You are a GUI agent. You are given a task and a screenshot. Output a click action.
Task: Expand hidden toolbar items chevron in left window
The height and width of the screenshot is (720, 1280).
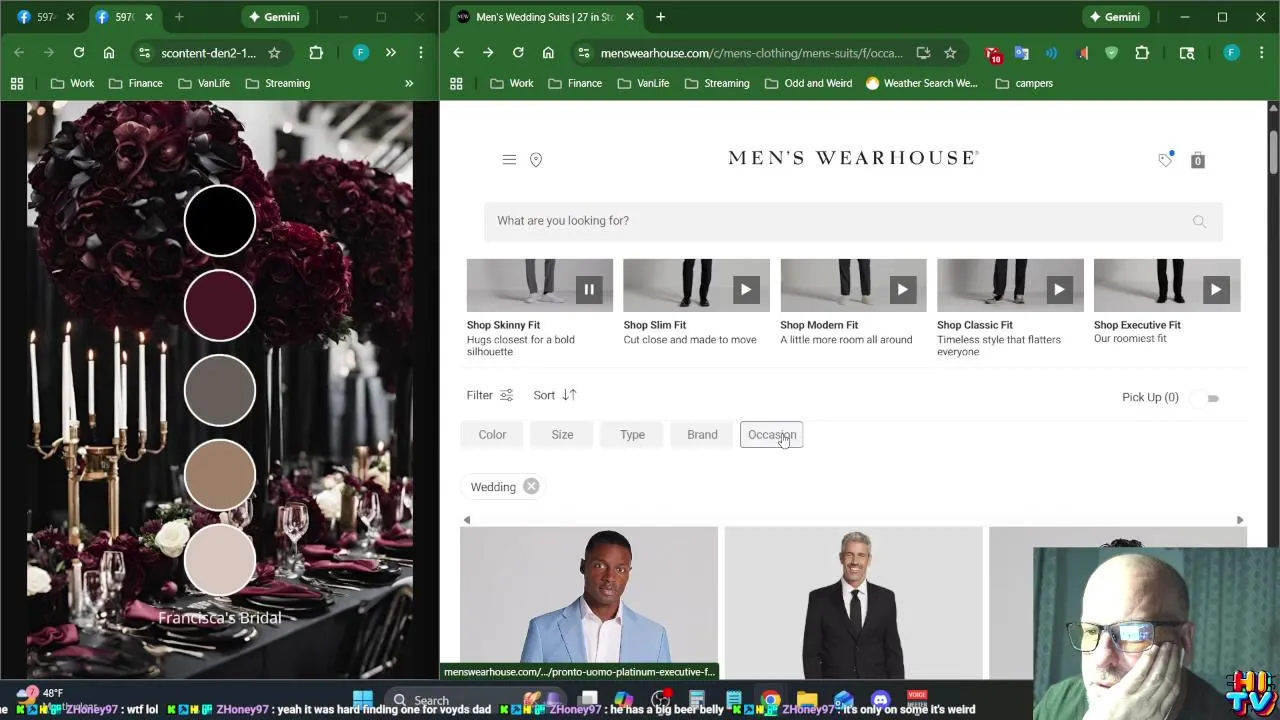pos(391,53)
